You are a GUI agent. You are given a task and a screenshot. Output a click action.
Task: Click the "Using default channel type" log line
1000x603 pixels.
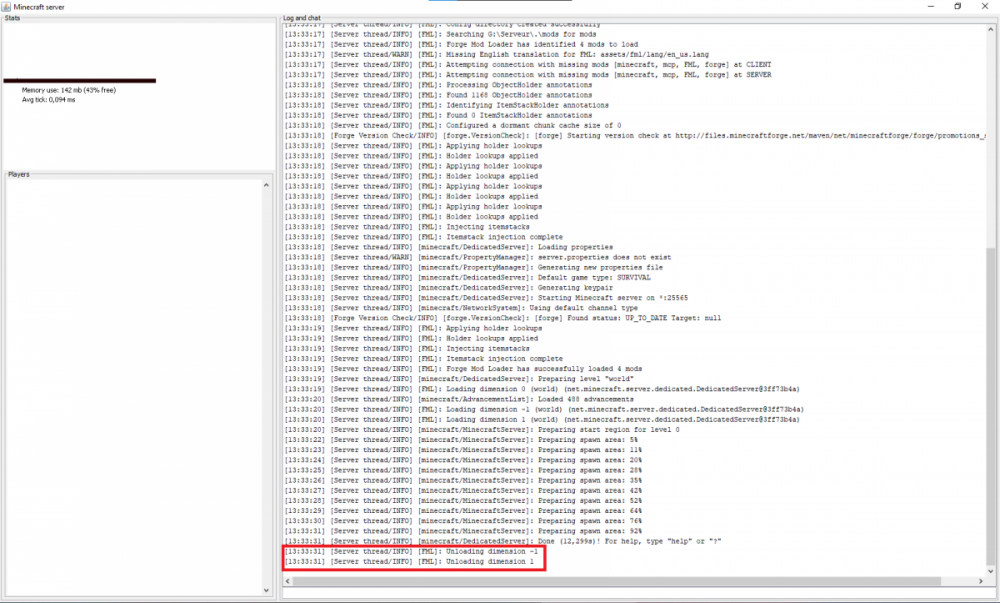point(461,309)
